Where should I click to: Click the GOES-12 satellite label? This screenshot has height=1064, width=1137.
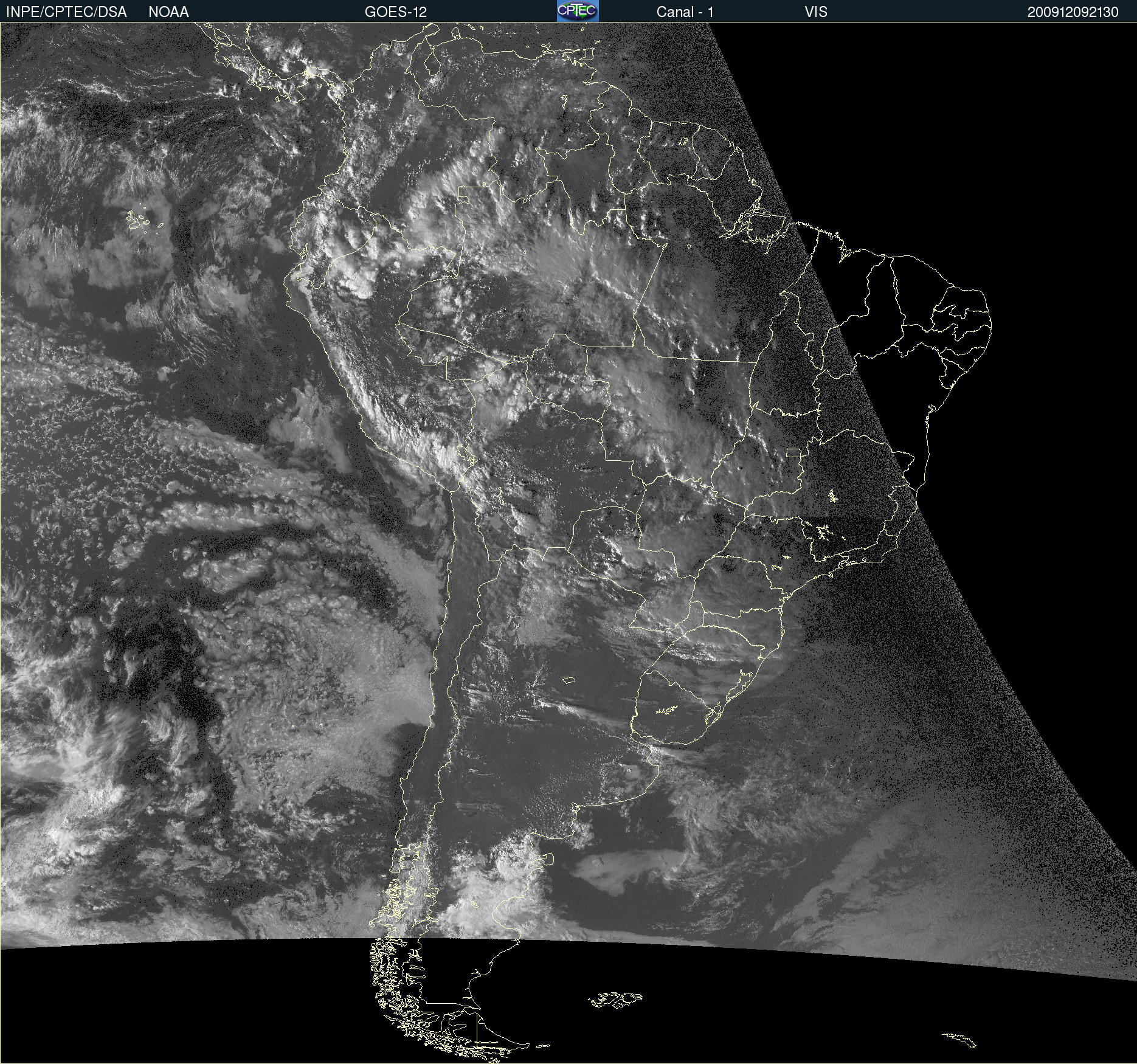[396, 12]
